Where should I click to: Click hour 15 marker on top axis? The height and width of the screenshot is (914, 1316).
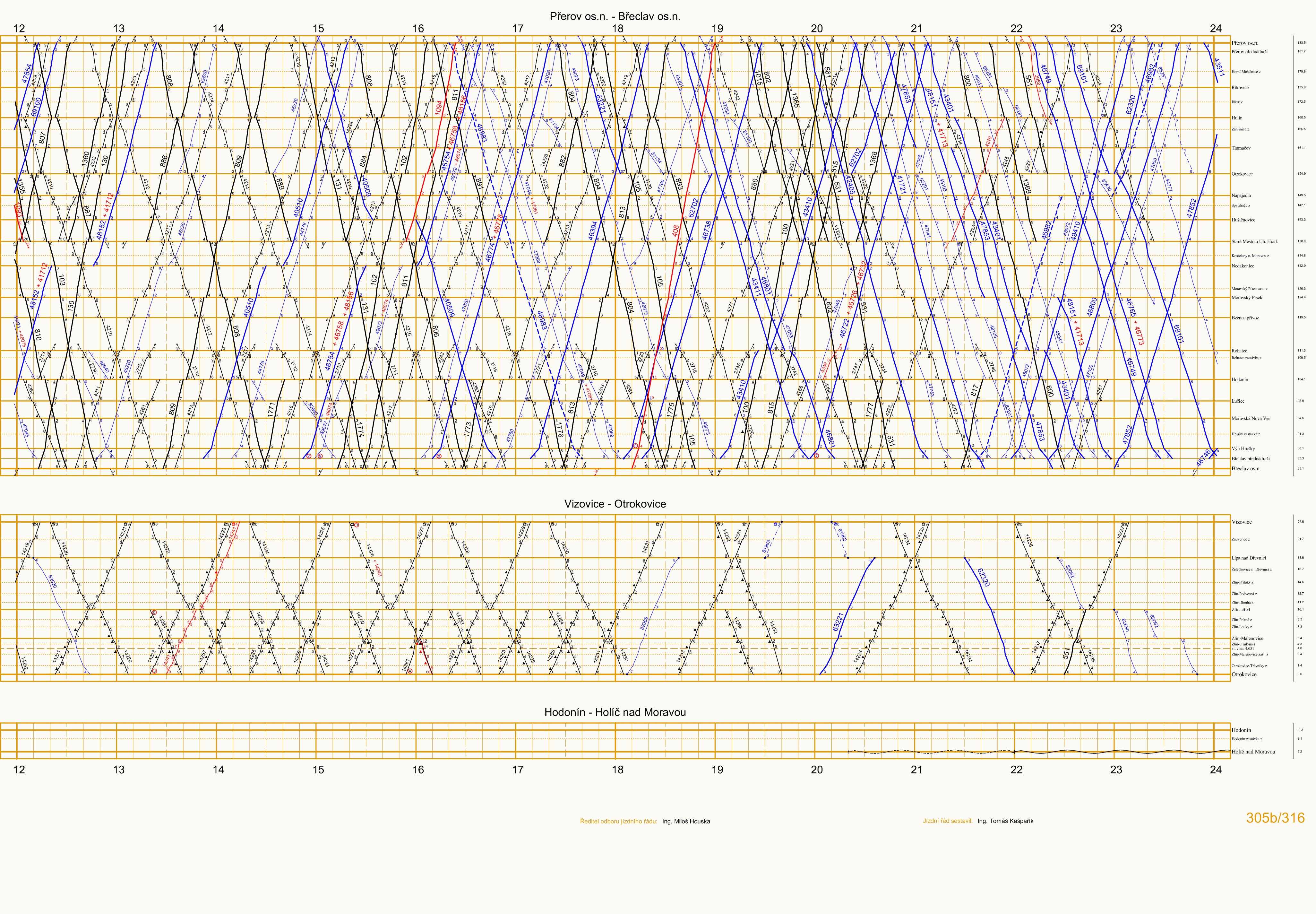[318, 29]
